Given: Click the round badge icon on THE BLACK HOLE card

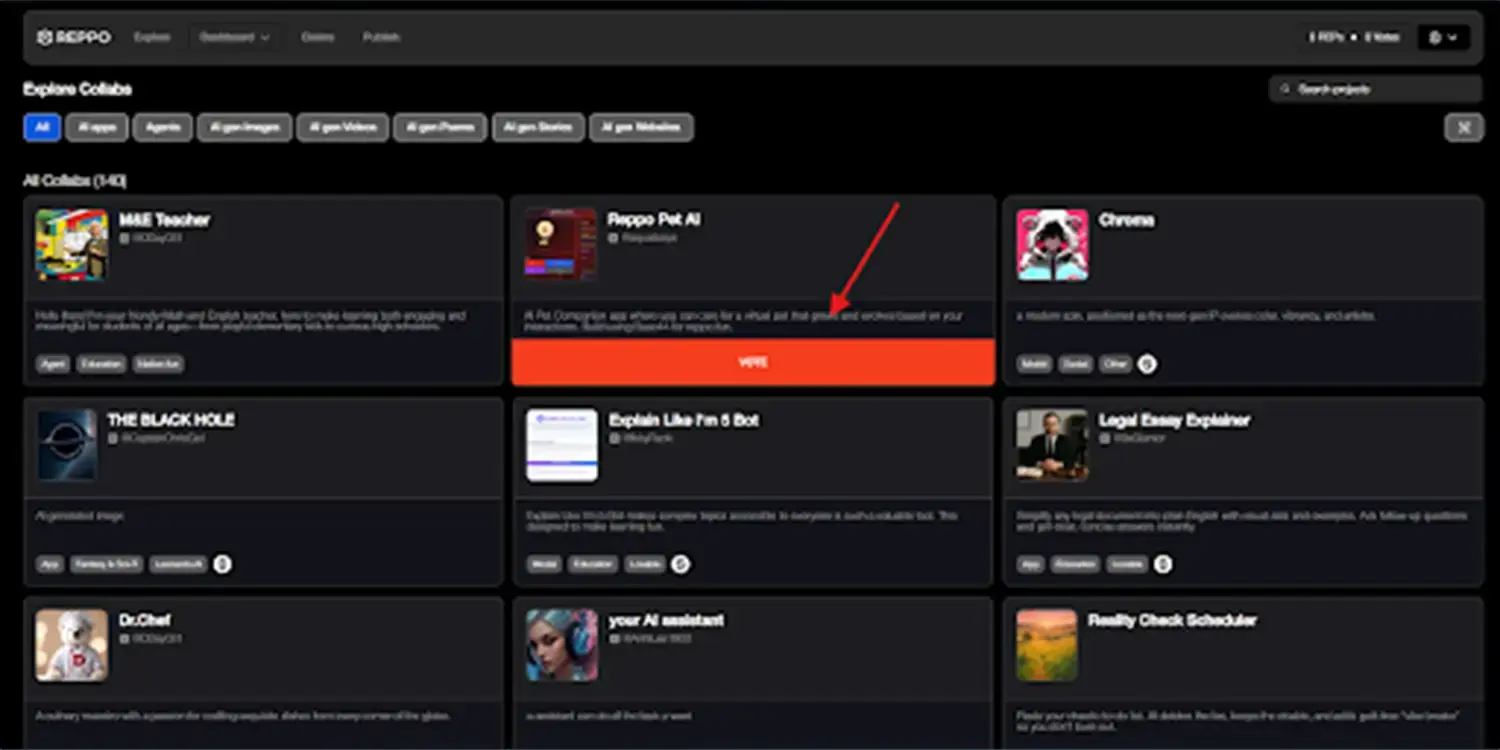Looking at the screenshot, I should (222, 564).
